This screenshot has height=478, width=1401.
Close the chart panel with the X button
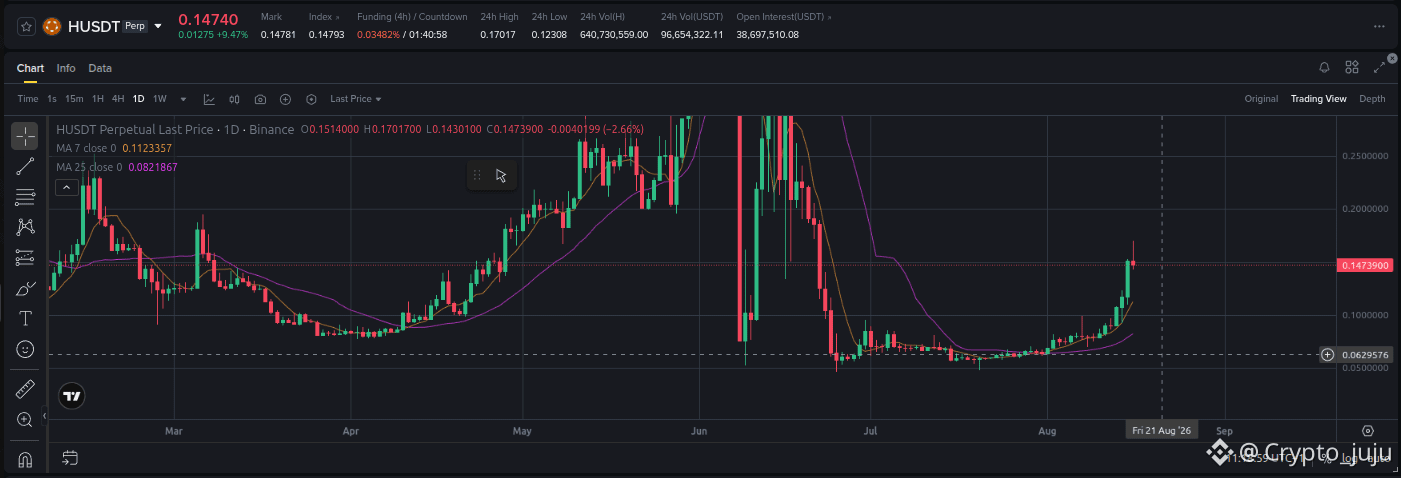[x=1393, y=59]
